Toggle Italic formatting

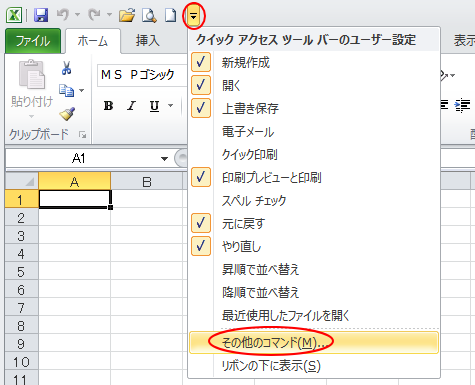click(131, 106)
